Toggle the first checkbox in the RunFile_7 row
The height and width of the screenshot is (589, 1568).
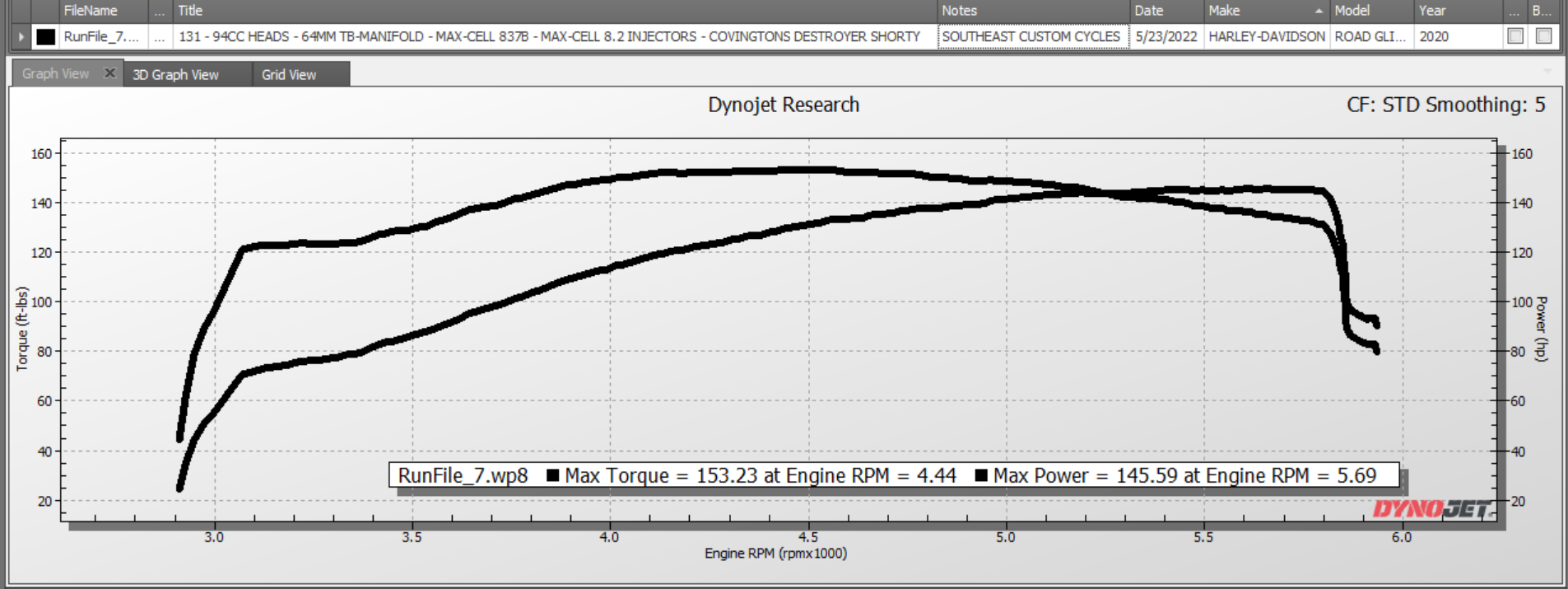(1515, 36)
